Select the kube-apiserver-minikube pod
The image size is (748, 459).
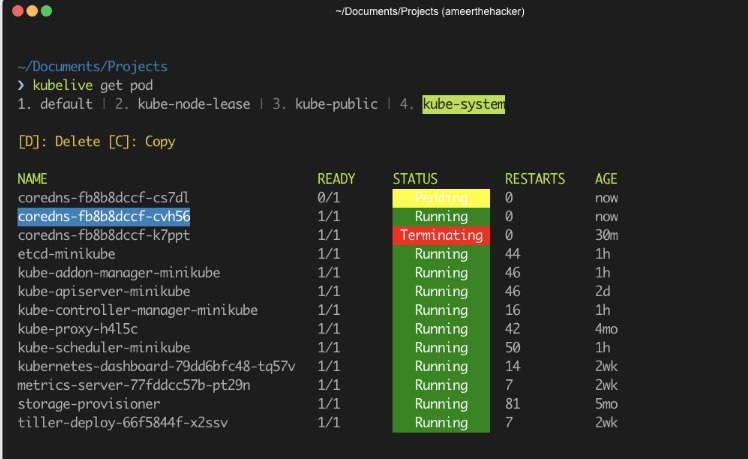point(104,291)
